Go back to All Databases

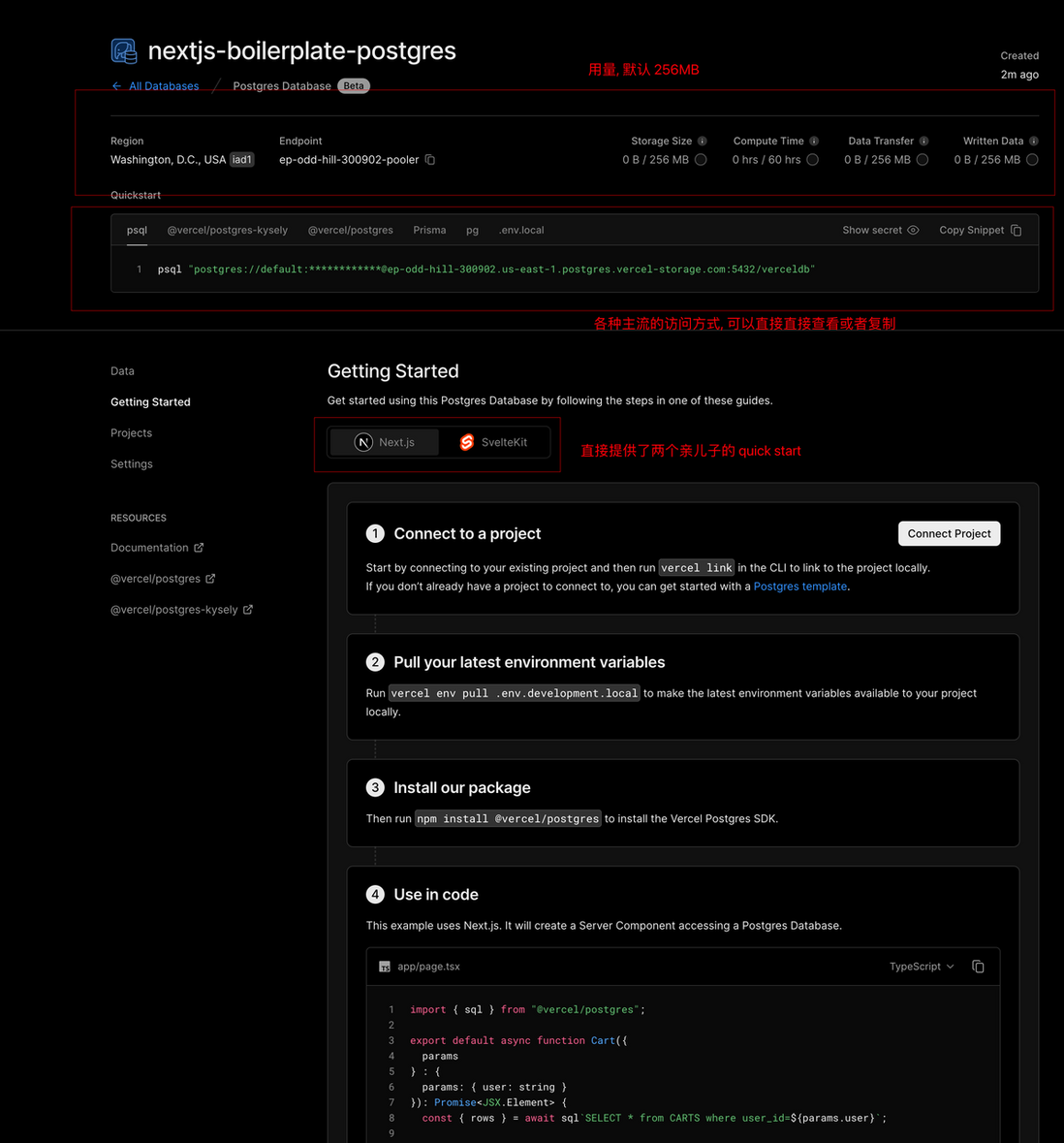tap(164, 86)
